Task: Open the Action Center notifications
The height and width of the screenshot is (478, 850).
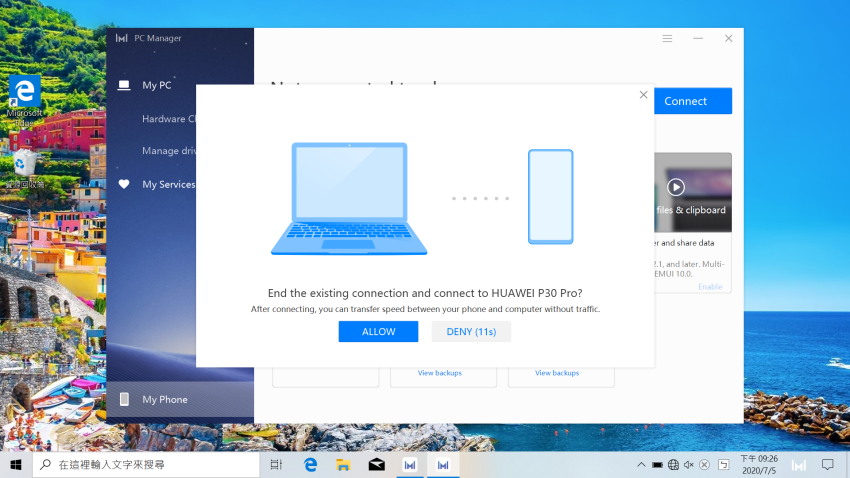Action: [x=827, y=464]
